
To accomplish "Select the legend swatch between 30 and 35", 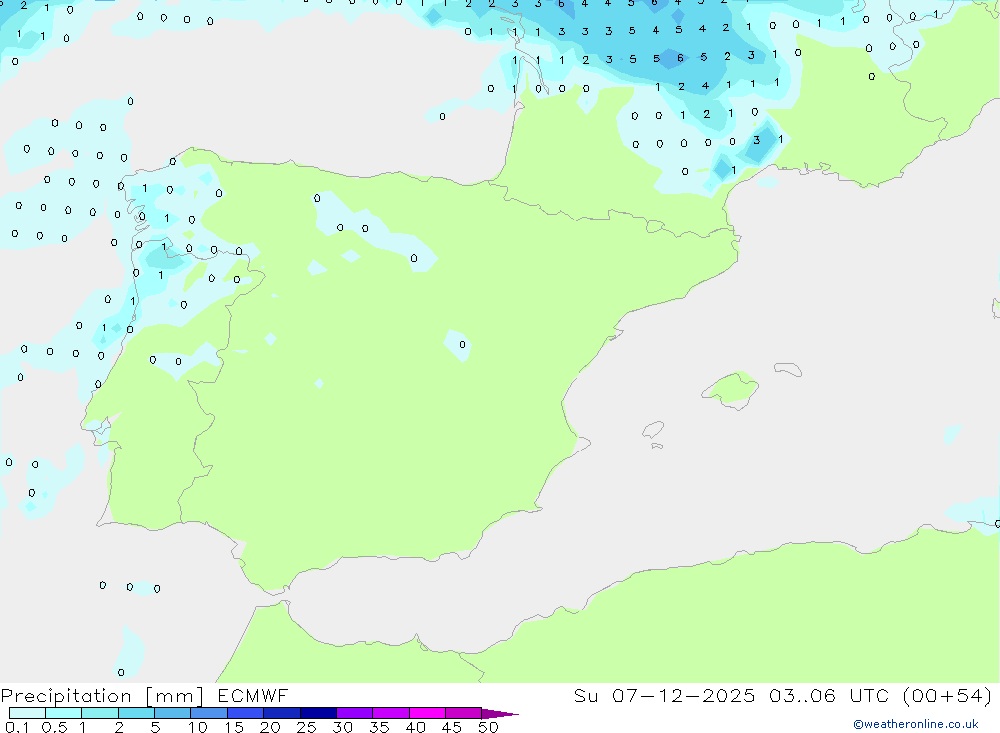I will (354, 713).
